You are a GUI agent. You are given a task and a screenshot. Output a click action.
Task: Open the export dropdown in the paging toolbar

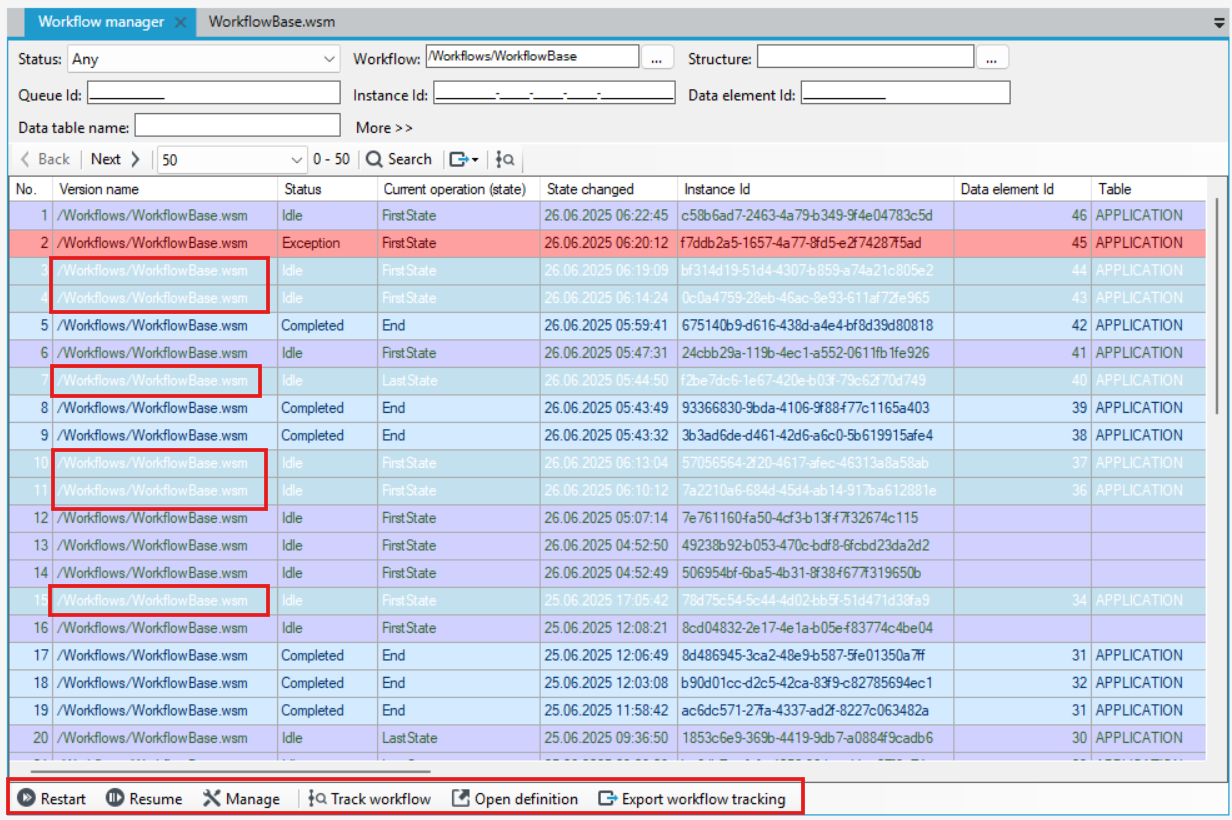[464, 159]
